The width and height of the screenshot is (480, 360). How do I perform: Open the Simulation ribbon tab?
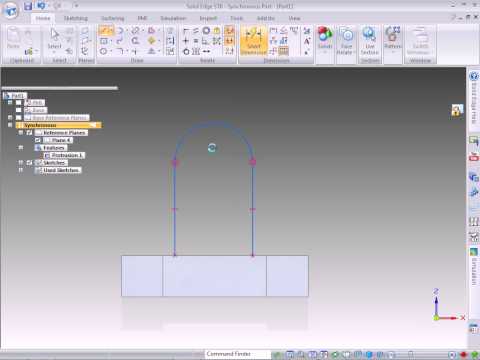pos(173,18)
